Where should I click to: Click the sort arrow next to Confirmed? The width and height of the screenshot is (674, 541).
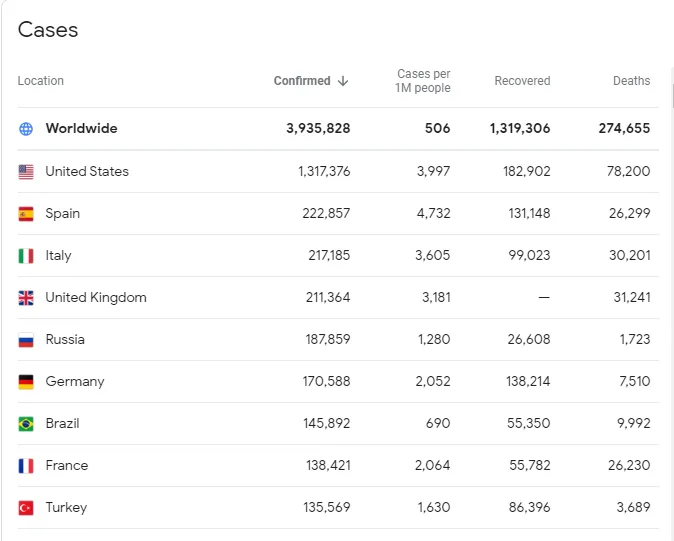tap(343, 81)
